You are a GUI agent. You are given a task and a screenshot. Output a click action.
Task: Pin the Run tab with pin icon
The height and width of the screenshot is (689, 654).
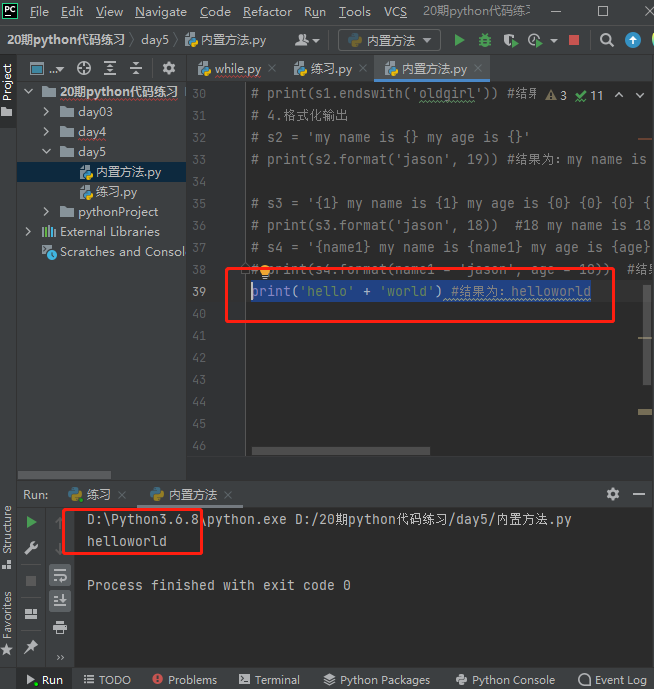[x=31, y=646]
